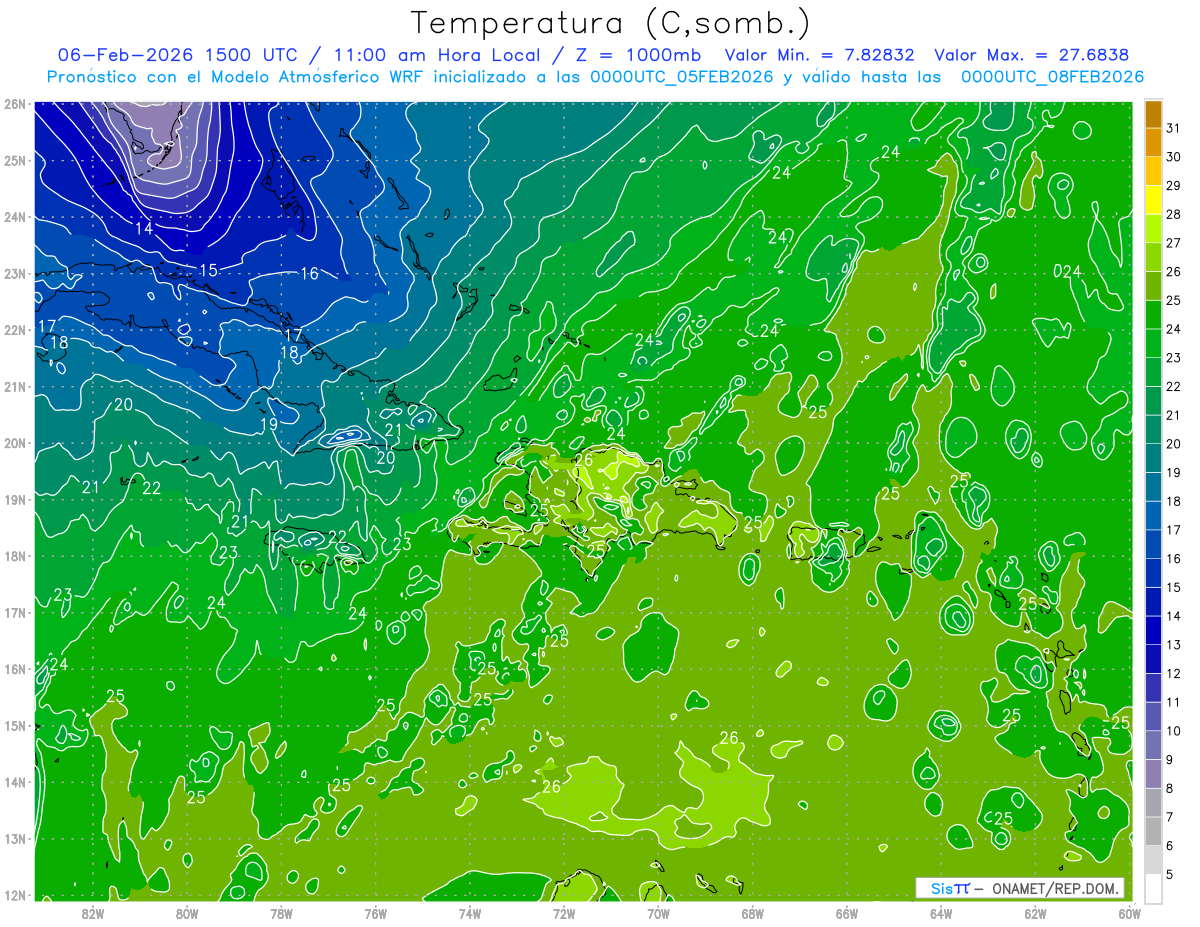Click the '70W' longitude label
Image resolution: width=1200 pixels, height=927 pixels.
(x=658, y=914)
